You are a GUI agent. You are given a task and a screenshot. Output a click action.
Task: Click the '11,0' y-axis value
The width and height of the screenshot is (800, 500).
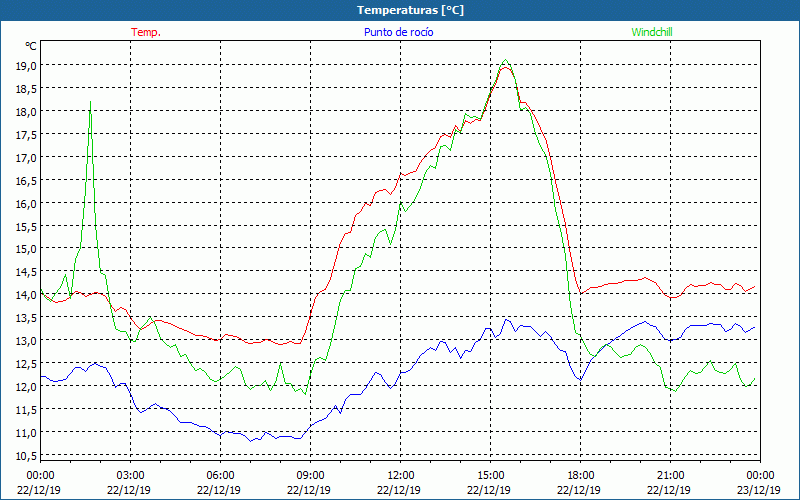pos(26,432)
